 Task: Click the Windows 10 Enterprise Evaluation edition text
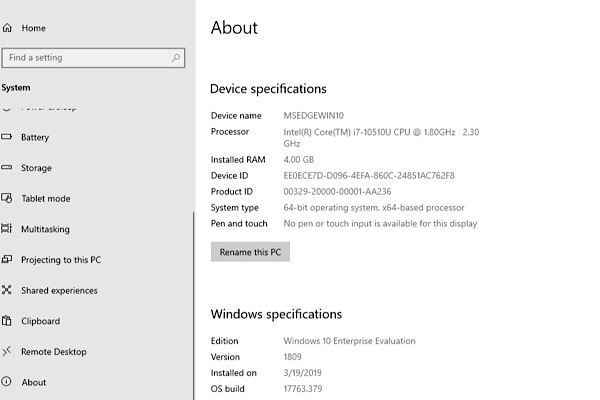coord(349,341)
